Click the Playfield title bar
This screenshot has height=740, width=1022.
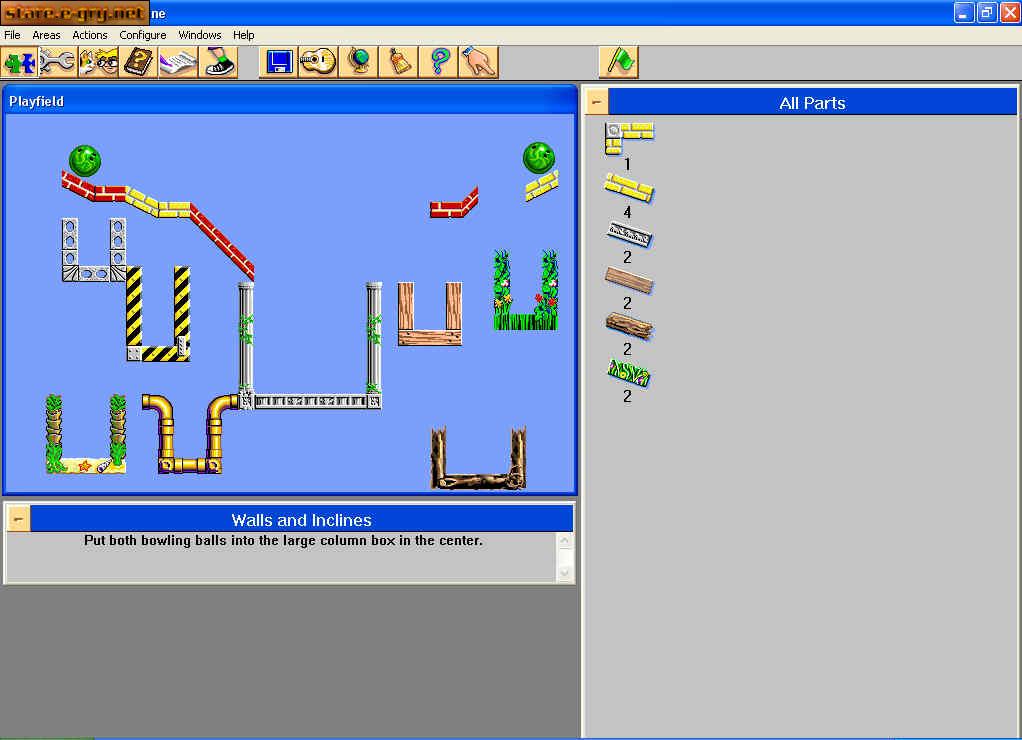point(290,101)
